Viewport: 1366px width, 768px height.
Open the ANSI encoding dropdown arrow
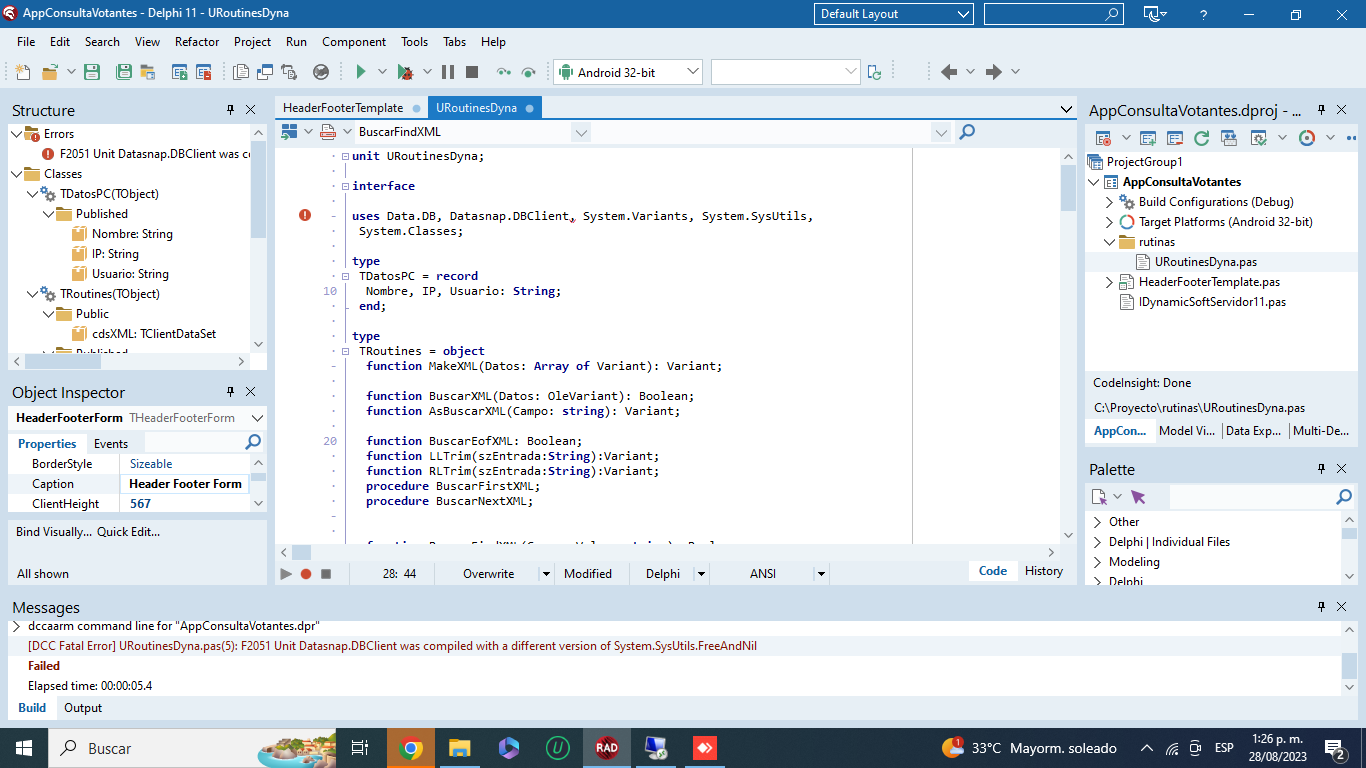click(821, 574)
